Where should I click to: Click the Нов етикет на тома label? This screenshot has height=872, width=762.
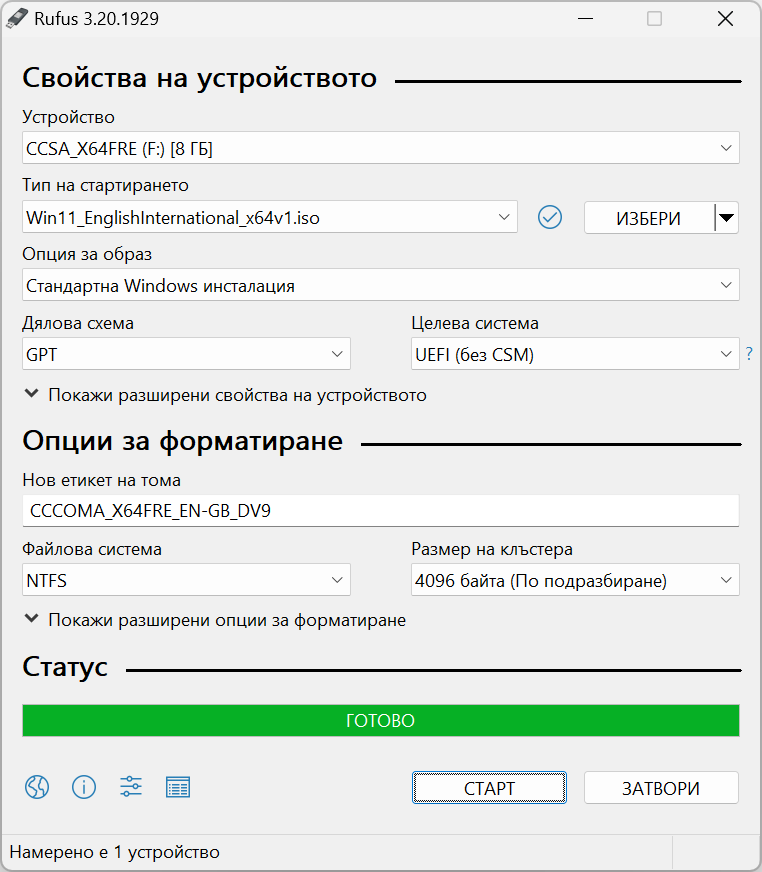101,480
